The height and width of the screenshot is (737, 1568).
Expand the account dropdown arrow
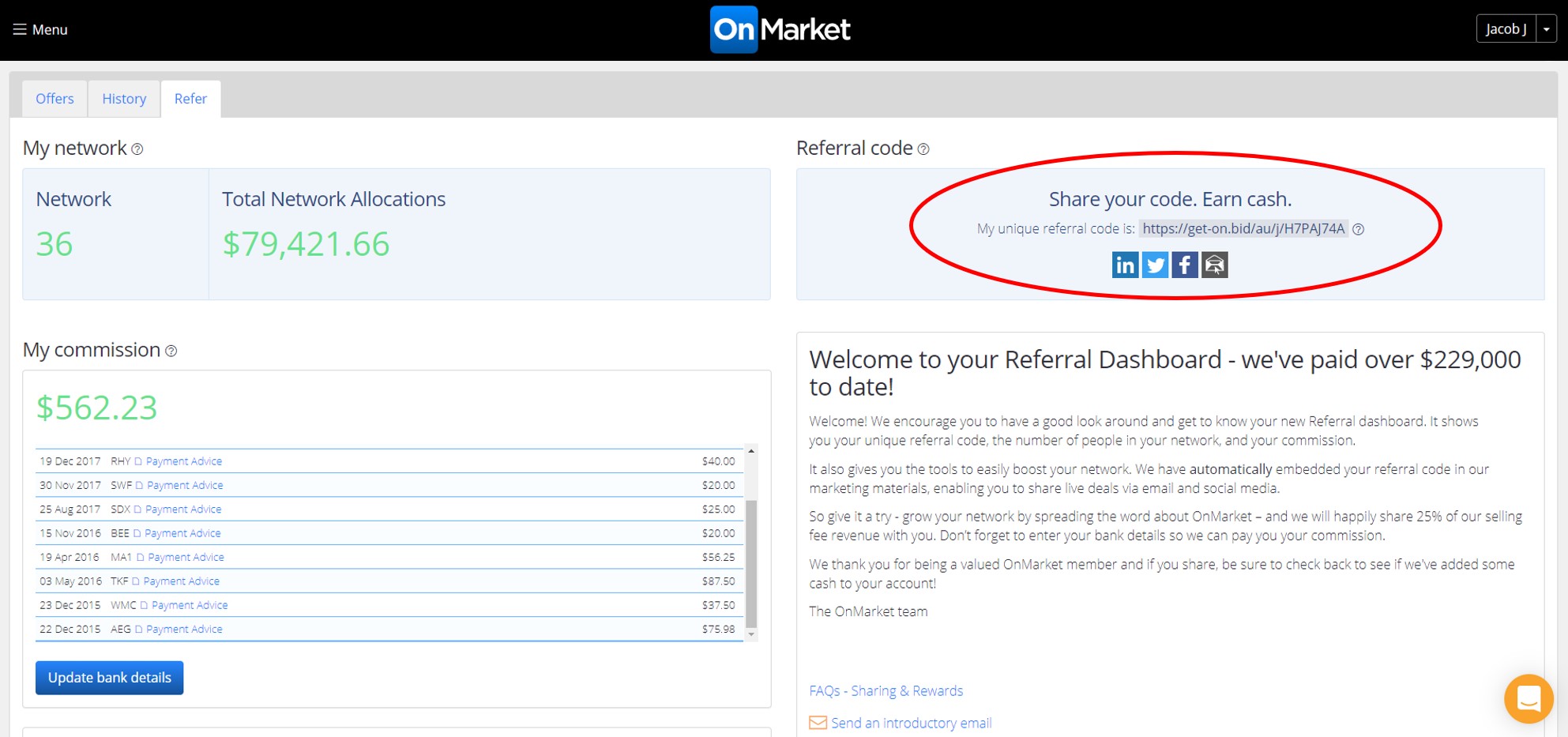tap(1546, 28)
